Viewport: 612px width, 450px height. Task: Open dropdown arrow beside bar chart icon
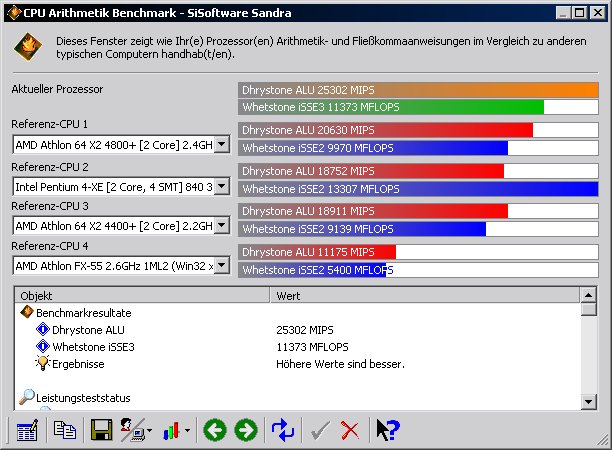pyautogui.click(x=187, y=431)
